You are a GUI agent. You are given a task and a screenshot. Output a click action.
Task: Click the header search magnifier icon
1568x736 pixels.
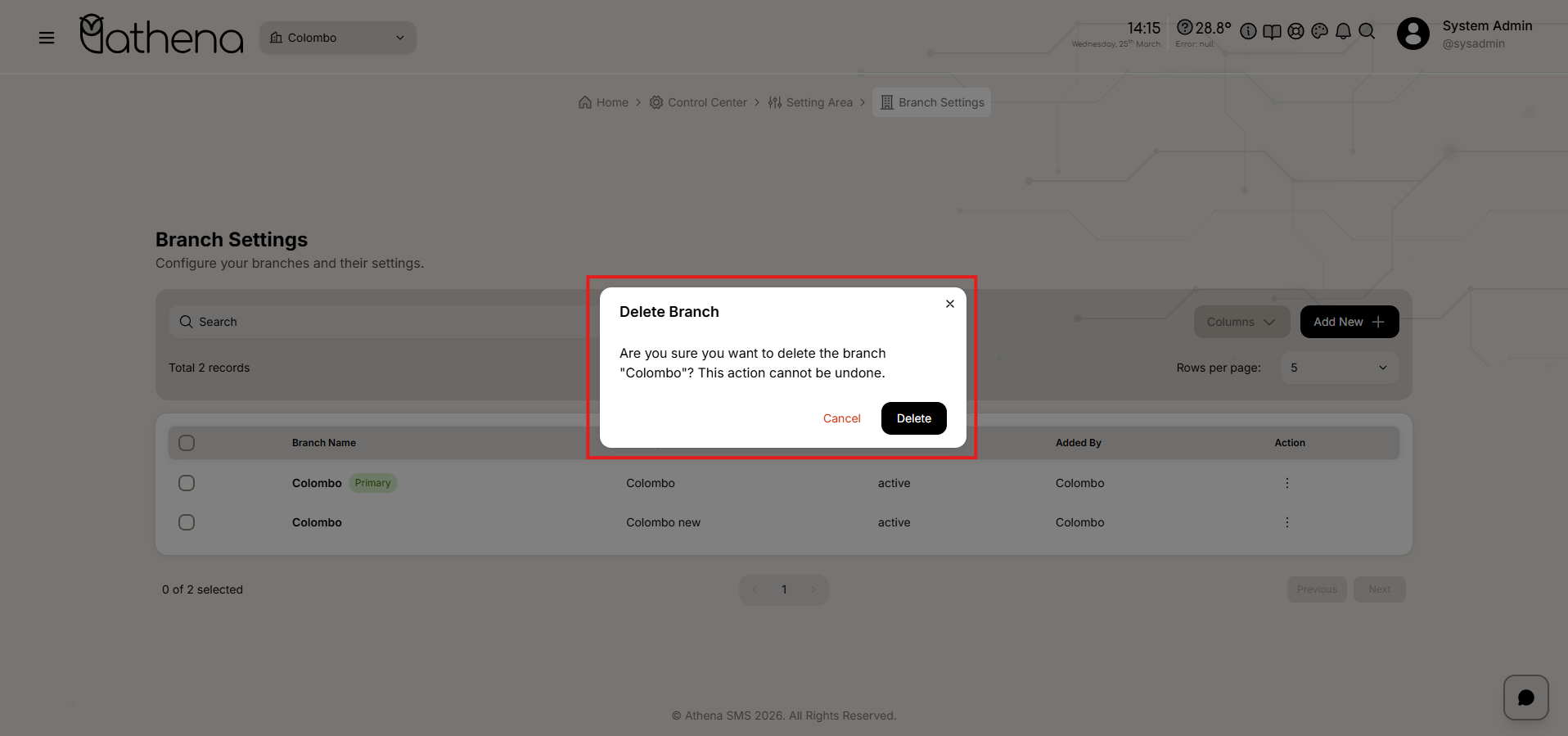[x=1367, y=31]
